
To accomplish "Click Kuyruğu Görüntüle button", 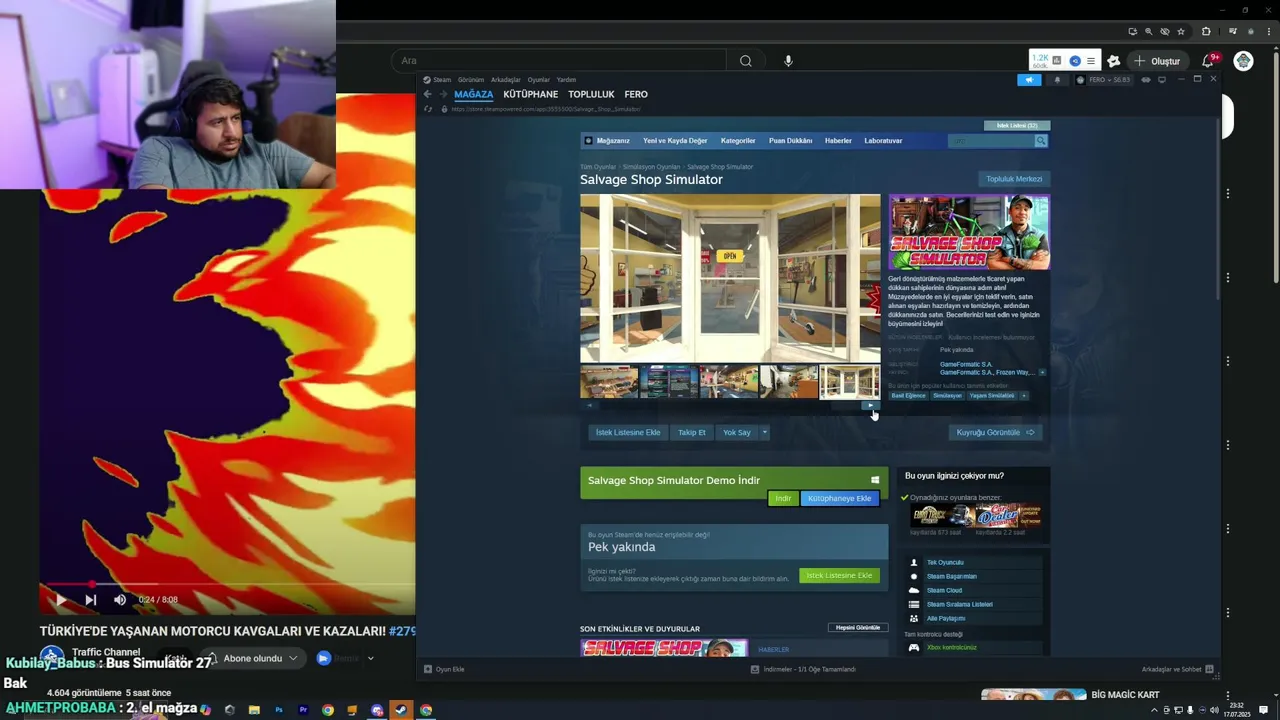I will [996, 432].
